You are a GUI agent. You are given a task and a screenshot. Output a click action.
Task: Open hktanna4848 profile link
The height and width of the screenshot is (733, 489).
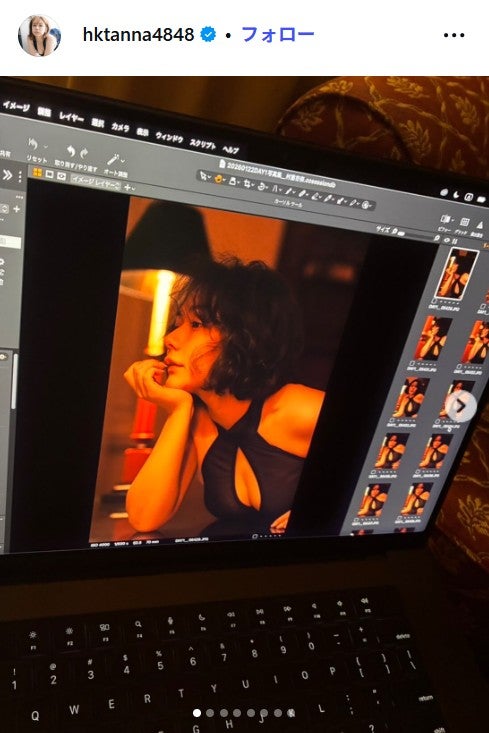coord(138,35)
